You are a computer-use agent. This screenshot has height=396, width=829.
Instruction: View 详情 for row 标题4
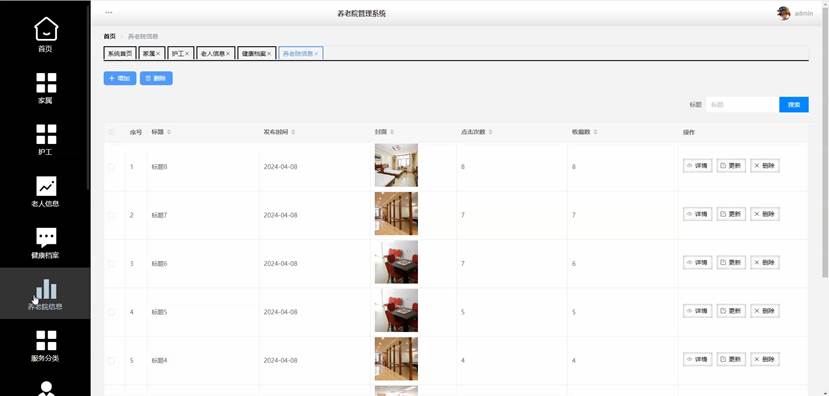pyautogui.click(x=697, y=360)
